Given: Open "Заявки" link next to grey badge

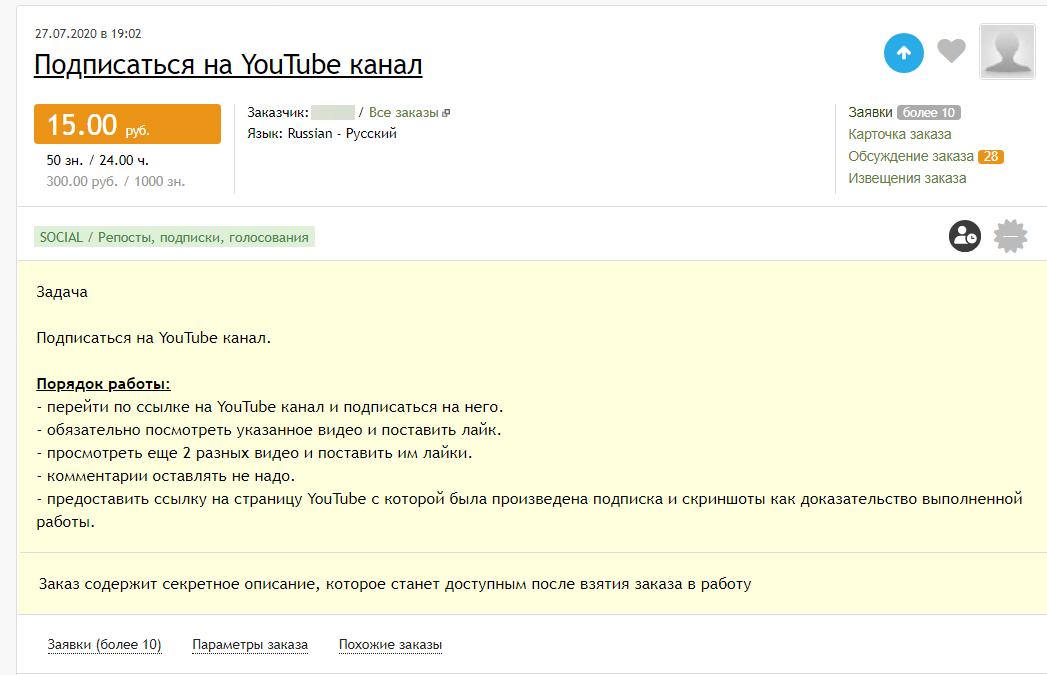Looking at the screenshot, I should tap(870, 112).
